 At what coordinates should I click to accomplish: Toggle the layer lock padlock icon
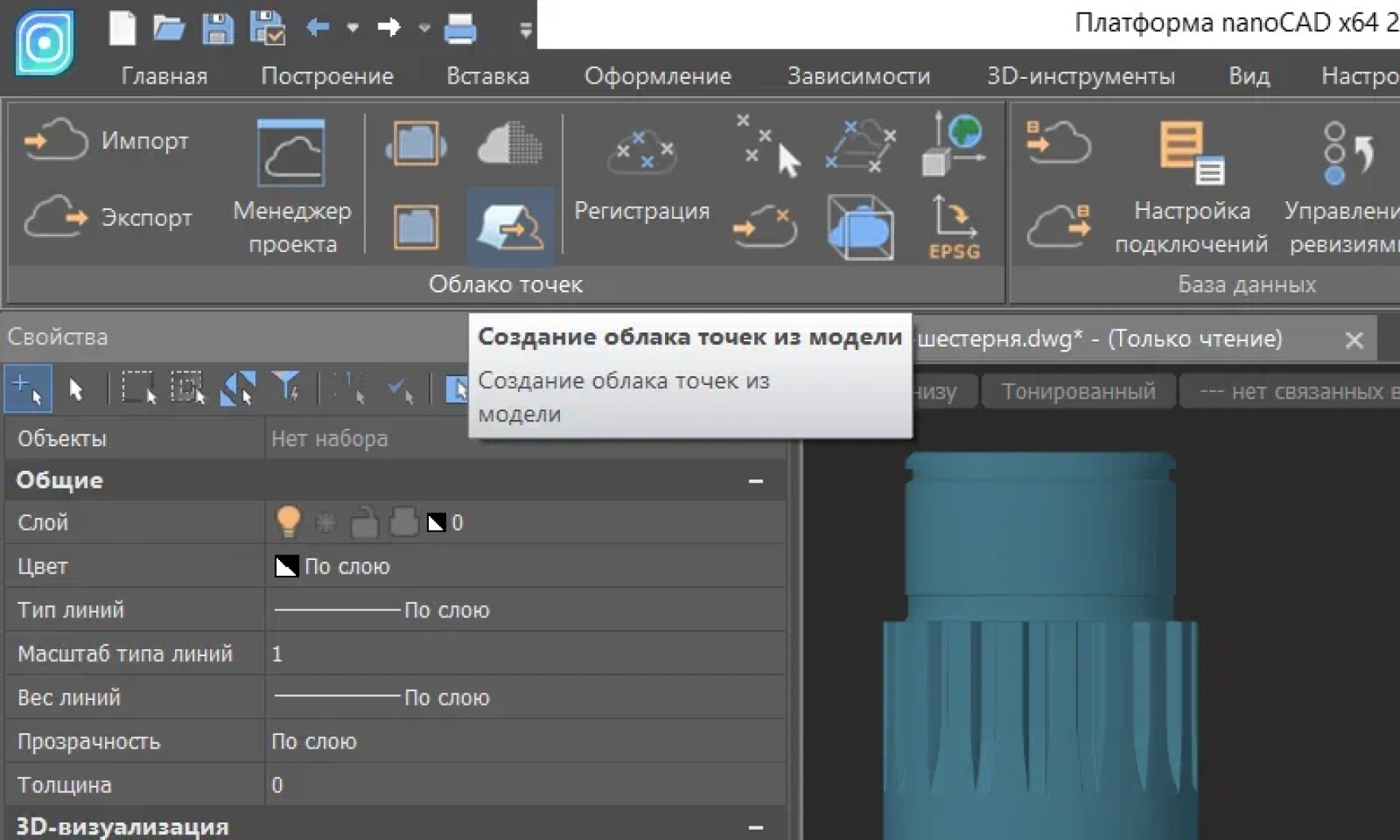[x=364, y=523]
